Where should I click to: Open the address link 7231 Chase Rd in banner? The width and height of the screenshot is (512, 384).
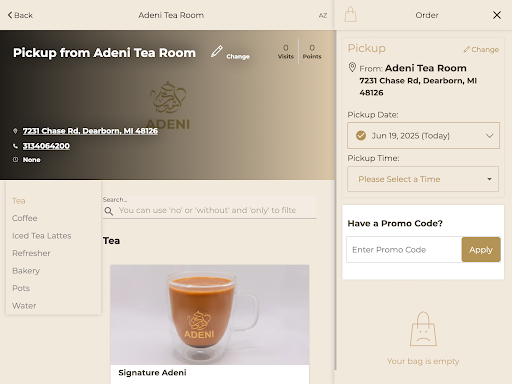click(x=90, y=131)
